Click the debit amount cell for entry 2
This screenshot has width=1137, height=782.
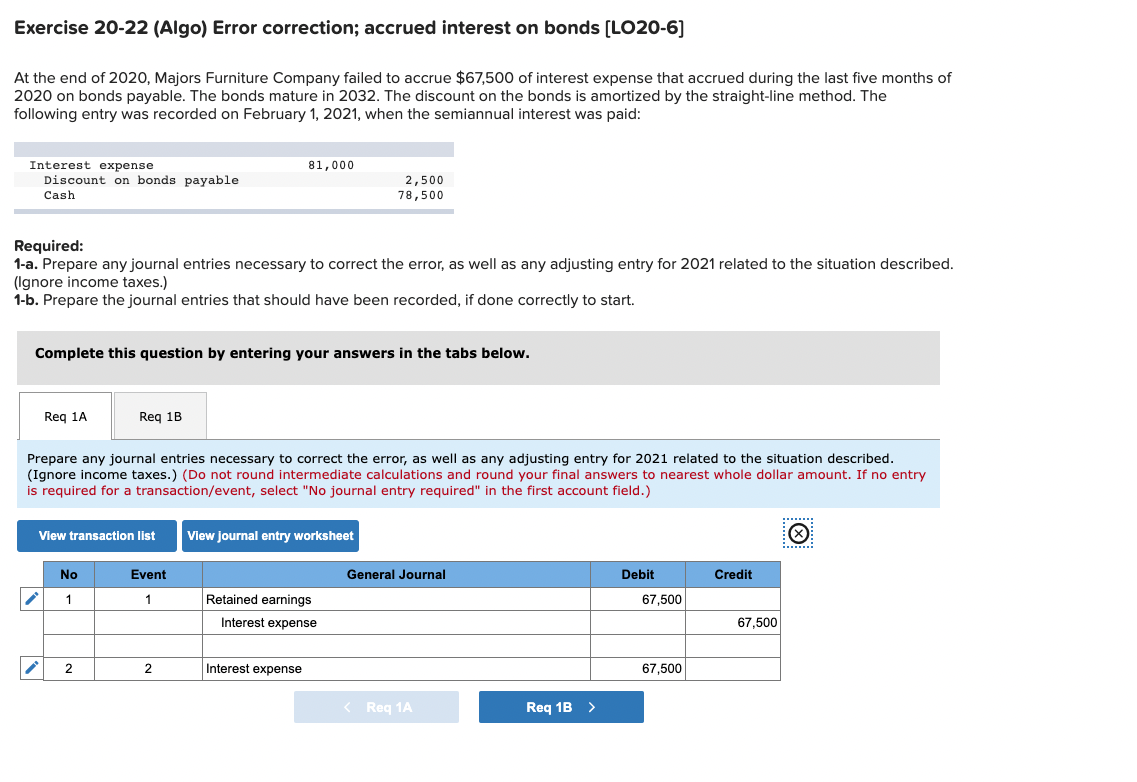tap(638, 669)
